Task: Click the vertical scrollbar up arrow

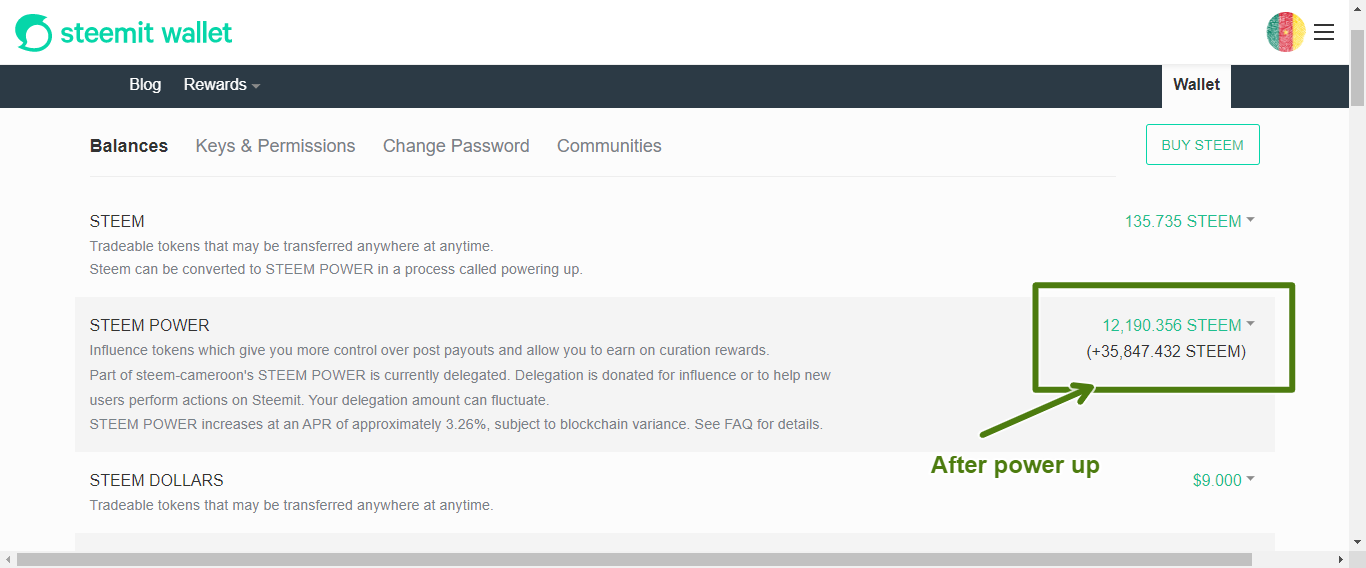Action: (1357, 8)
